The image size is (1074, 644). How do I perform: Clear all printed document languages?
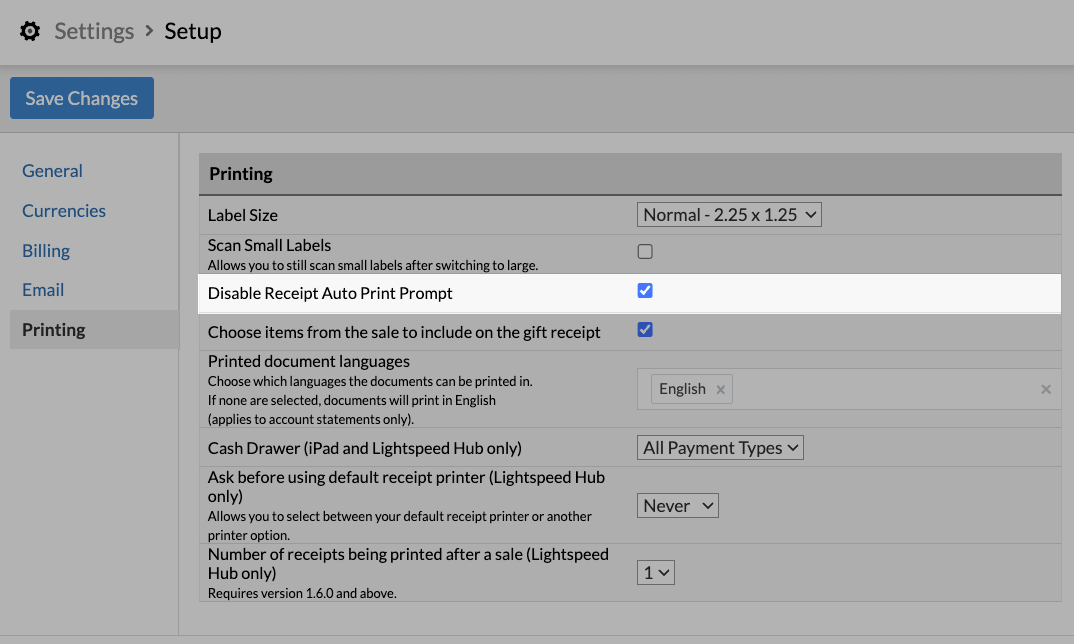(1046, 389)
